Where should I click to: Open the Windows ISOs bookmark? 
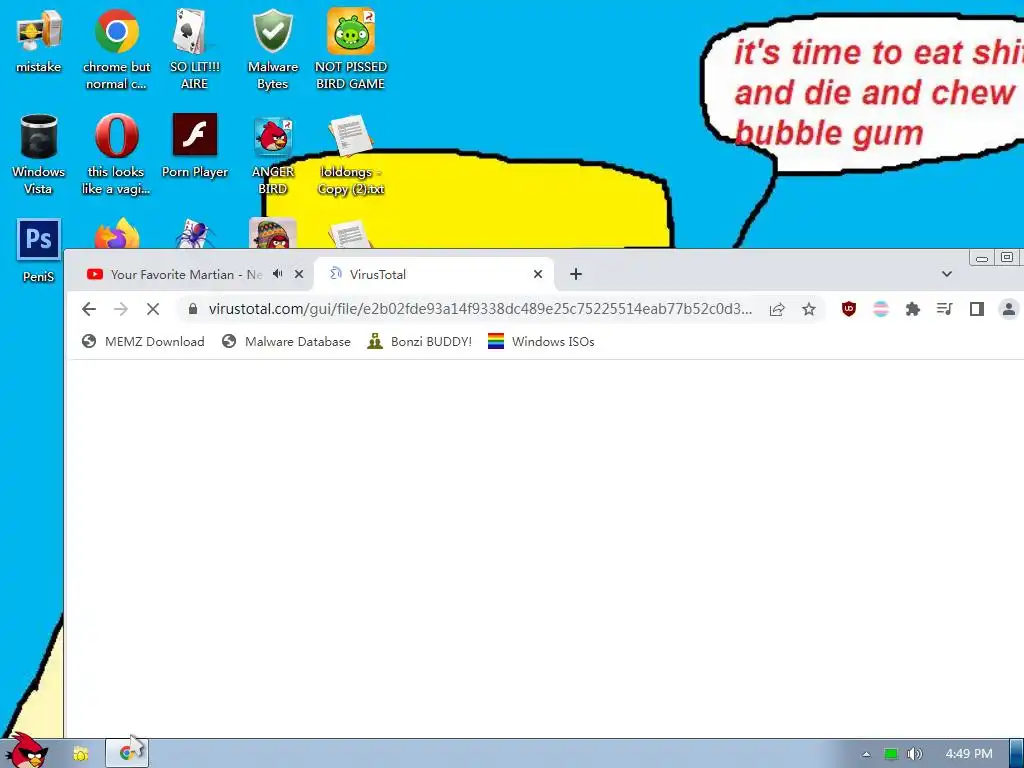click(541, 342)
